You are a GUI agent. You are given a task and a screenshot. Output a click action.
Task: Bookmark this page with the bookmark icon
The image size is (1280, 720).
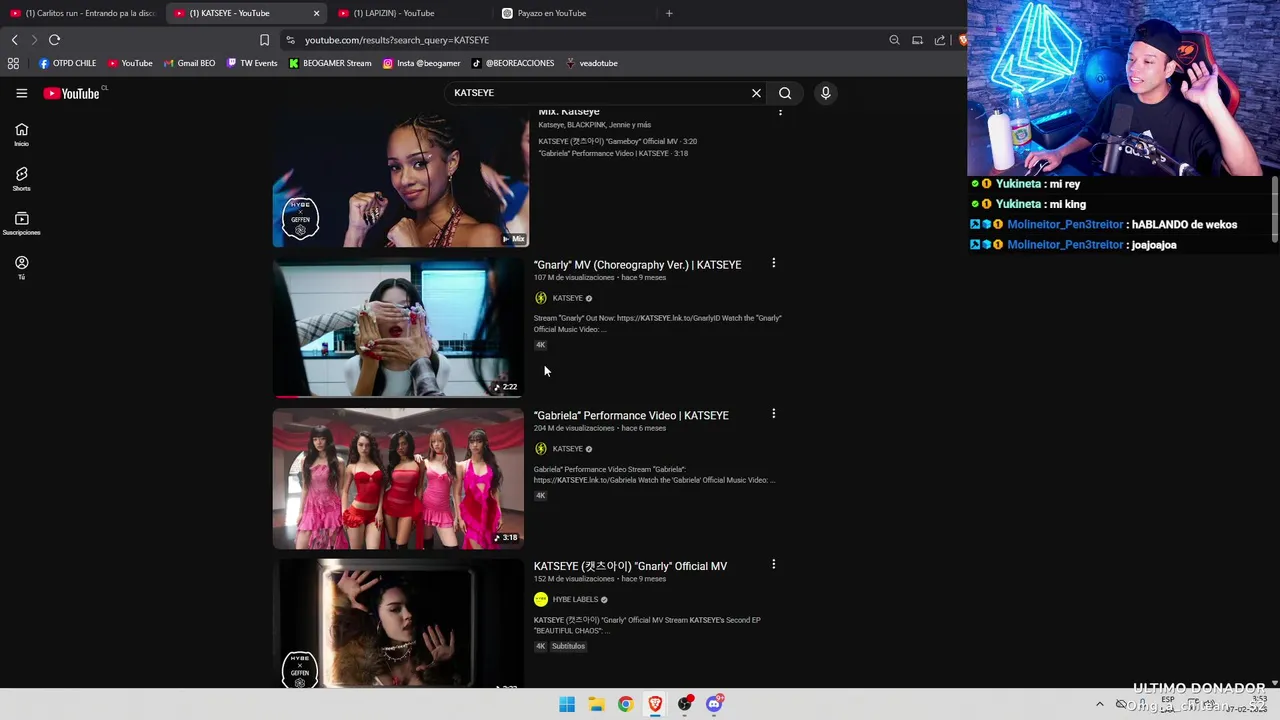264,40
